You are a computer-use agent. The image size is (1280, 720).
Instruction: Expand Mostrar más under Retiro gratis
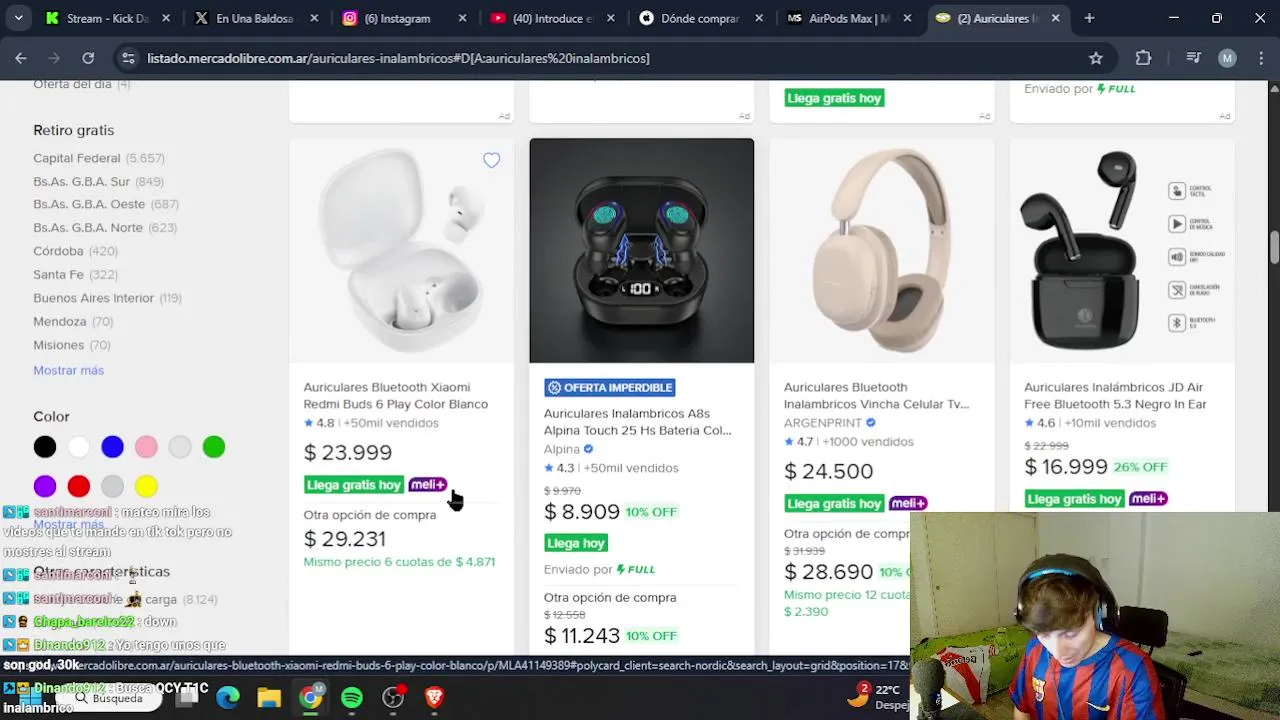coord(68,370)
